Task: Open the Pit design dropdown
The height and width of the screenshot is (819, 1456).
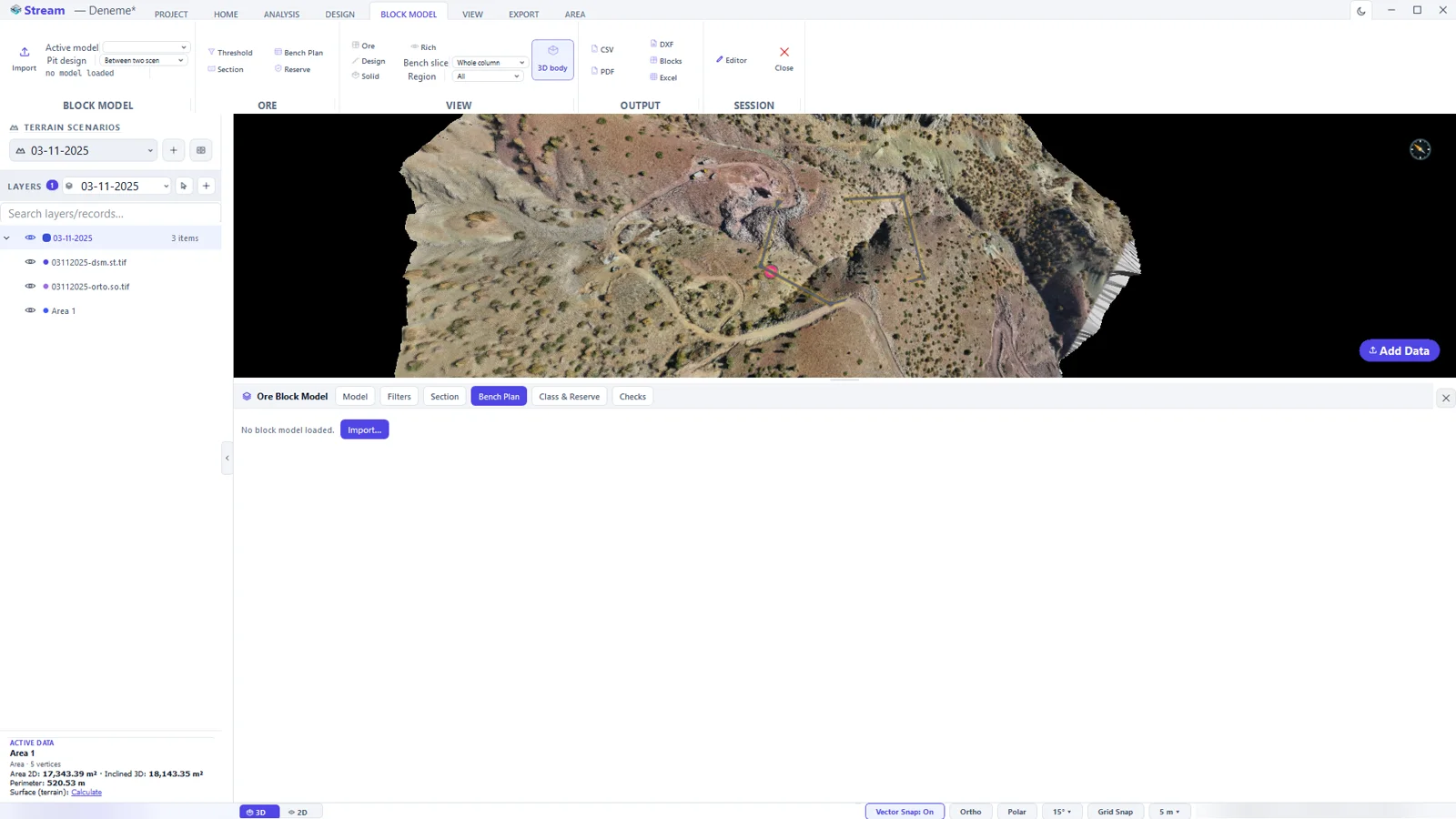Action: click(144, 61)
